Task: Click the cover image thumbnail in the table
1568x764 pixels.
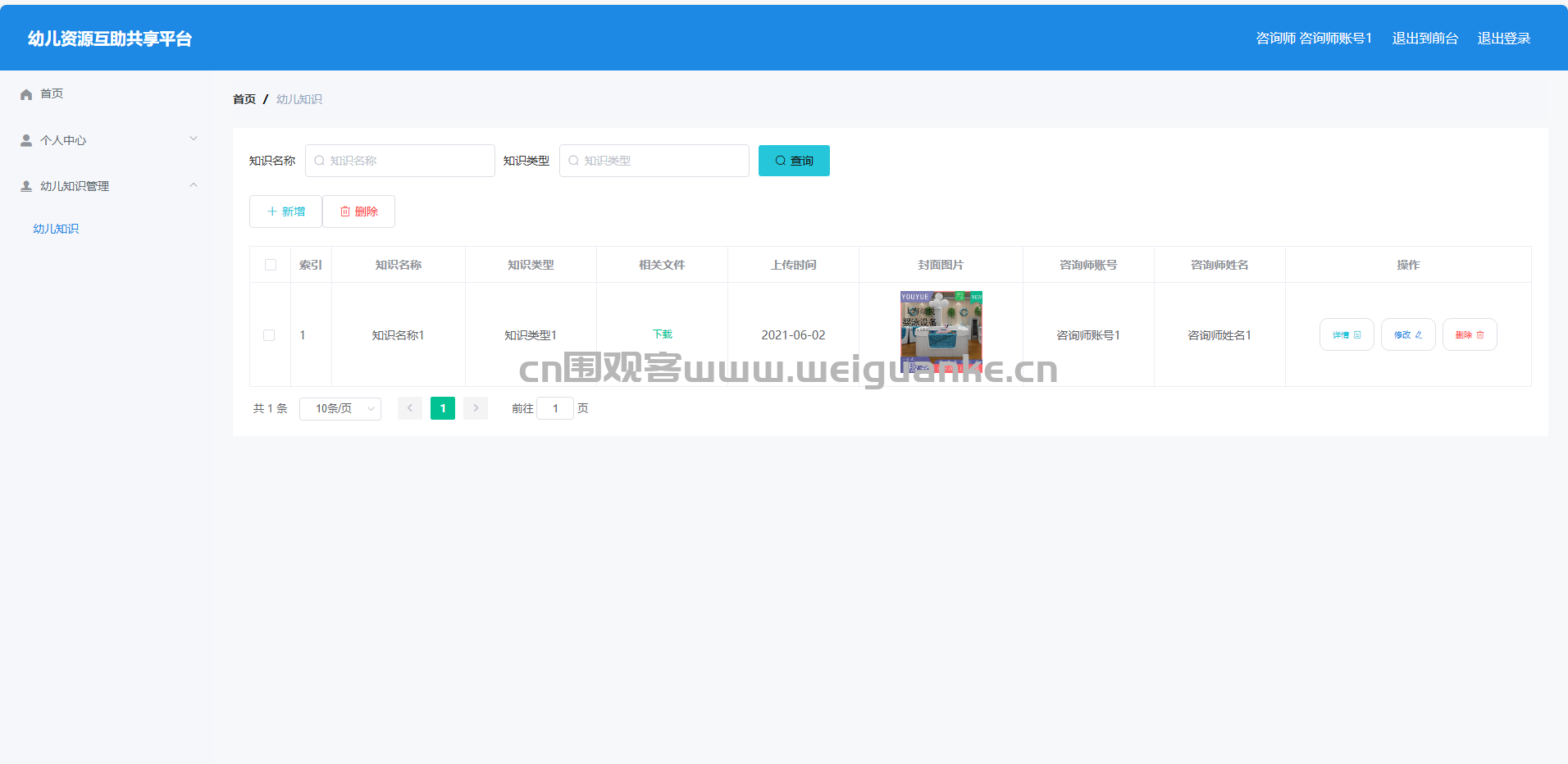Action: click(941, 332)
